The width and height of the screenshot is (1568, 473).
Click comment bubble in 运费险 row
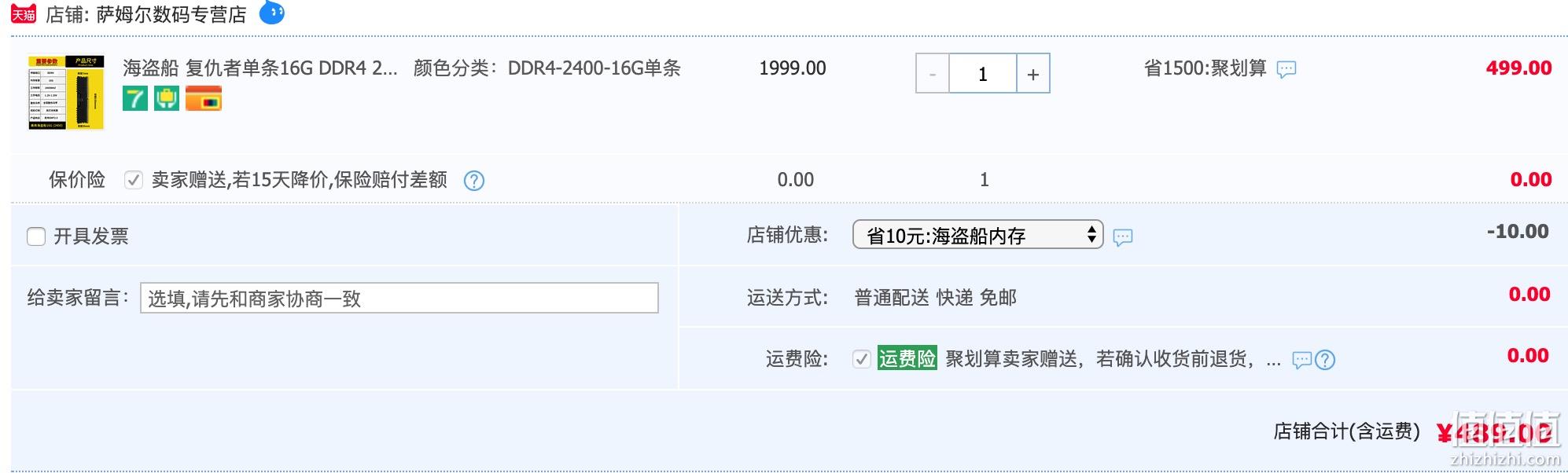click(1302, 360)
